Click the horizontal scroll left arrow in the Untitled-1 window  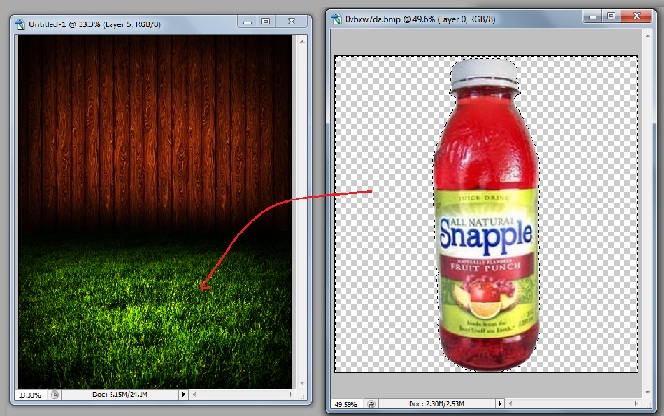coord(194,394)
